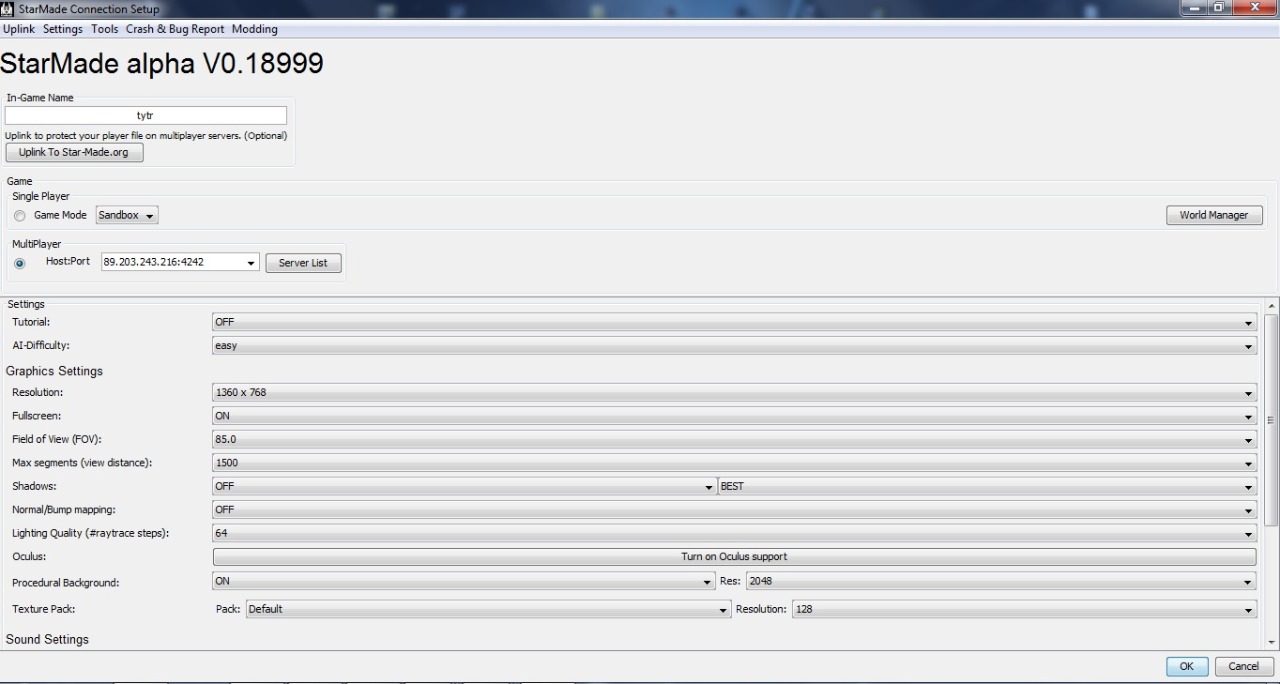Turn on Oculus support
Image resolution: width=1280 pixels, height=684 pixels.
(x=734, y=557)
